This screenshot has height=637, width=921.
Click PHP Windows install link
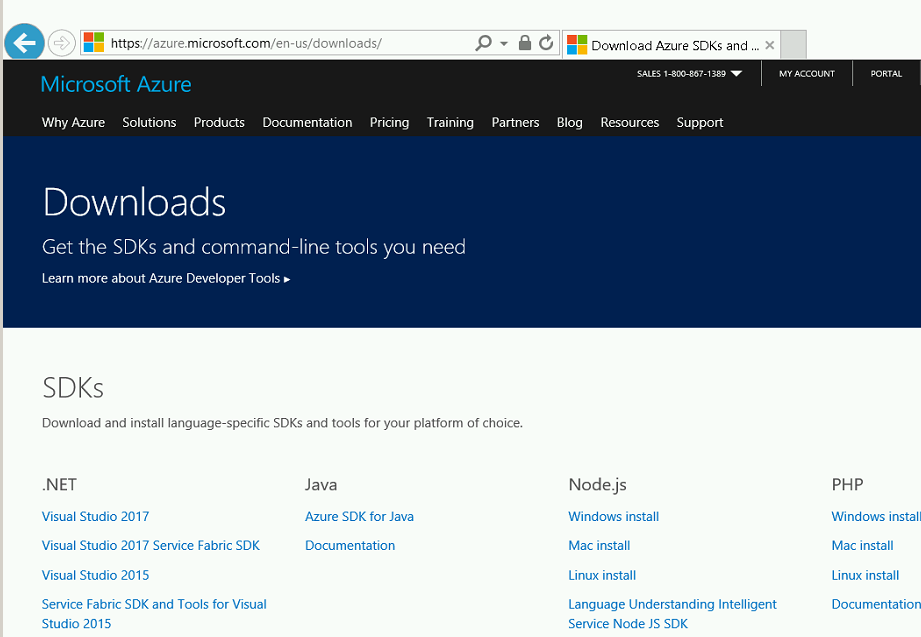tap(876, 517)
